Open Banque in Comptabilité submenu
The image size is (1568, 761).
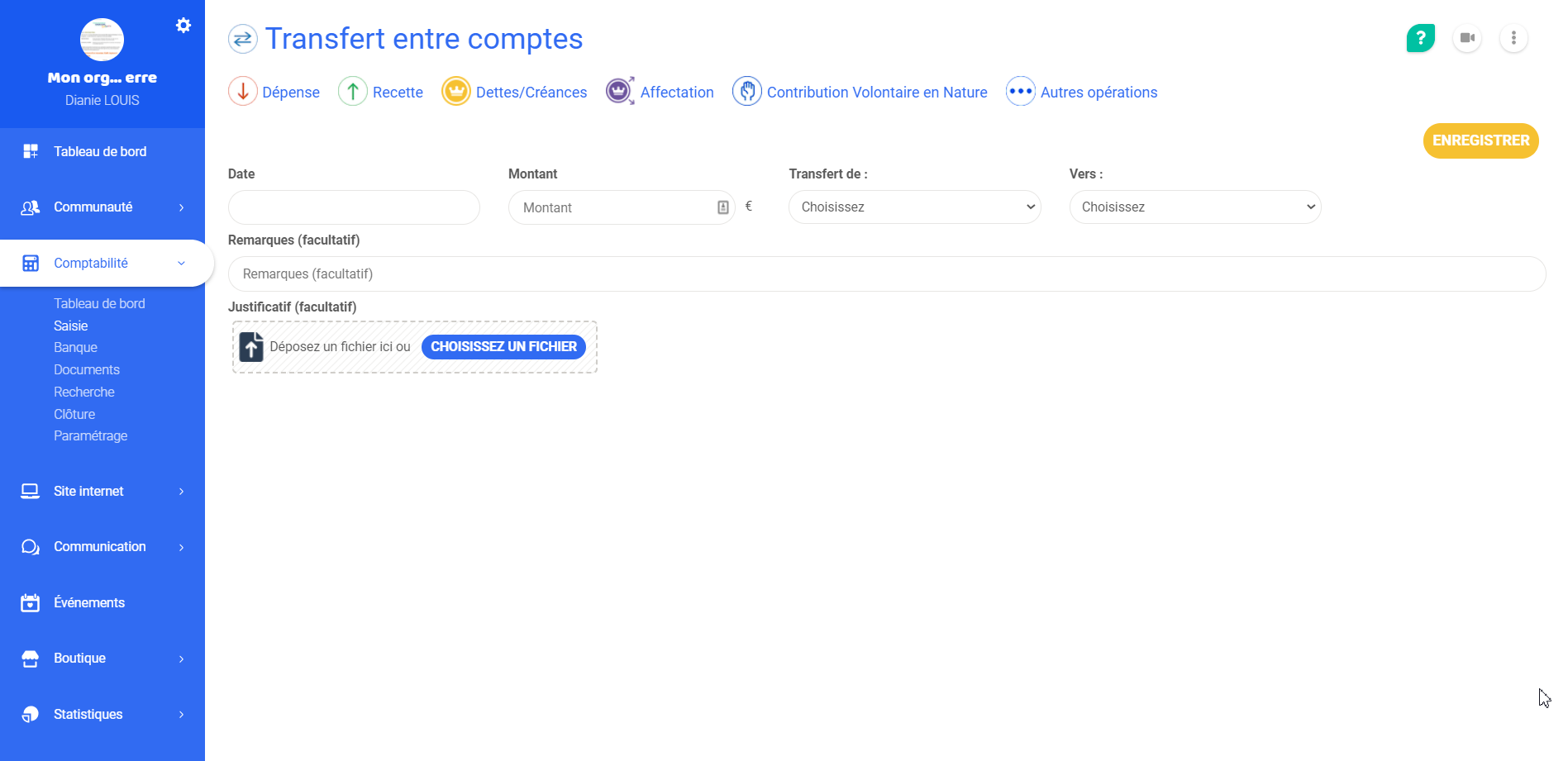[75, 348]
